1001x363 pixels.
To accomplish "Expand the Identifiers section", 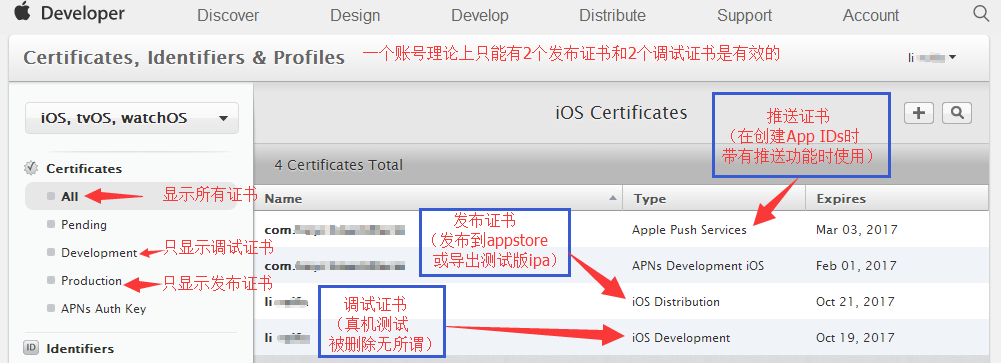I will (x=80, y=348).
